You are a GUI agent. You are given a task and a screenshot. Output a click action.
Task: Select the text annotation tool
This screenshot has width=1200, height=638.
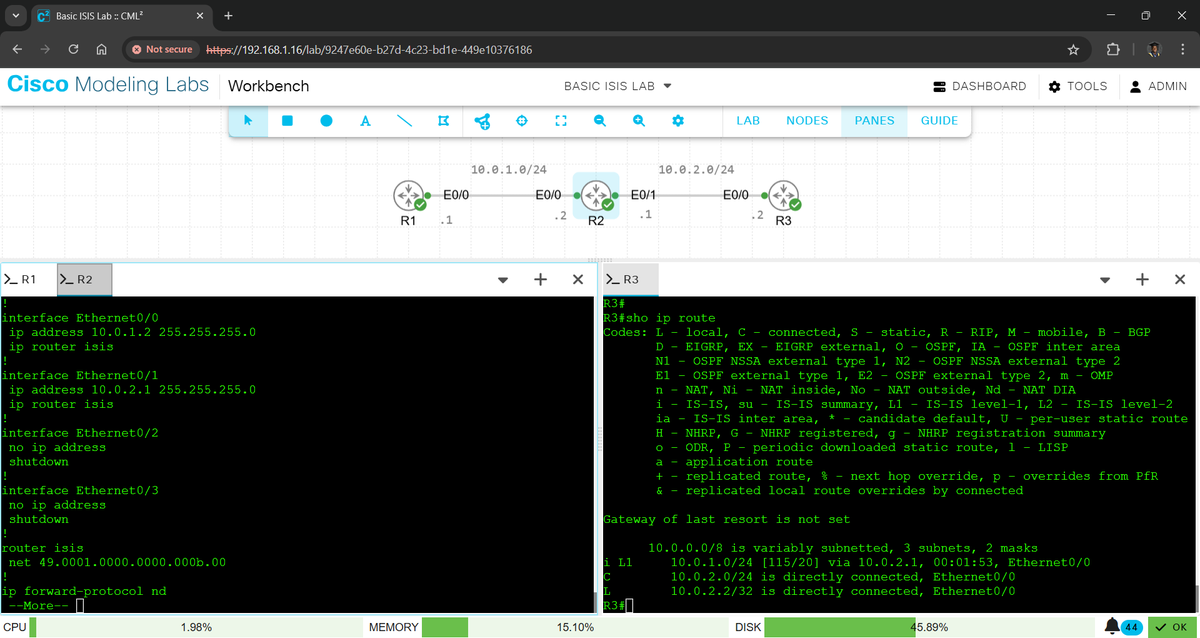point(365,120)
